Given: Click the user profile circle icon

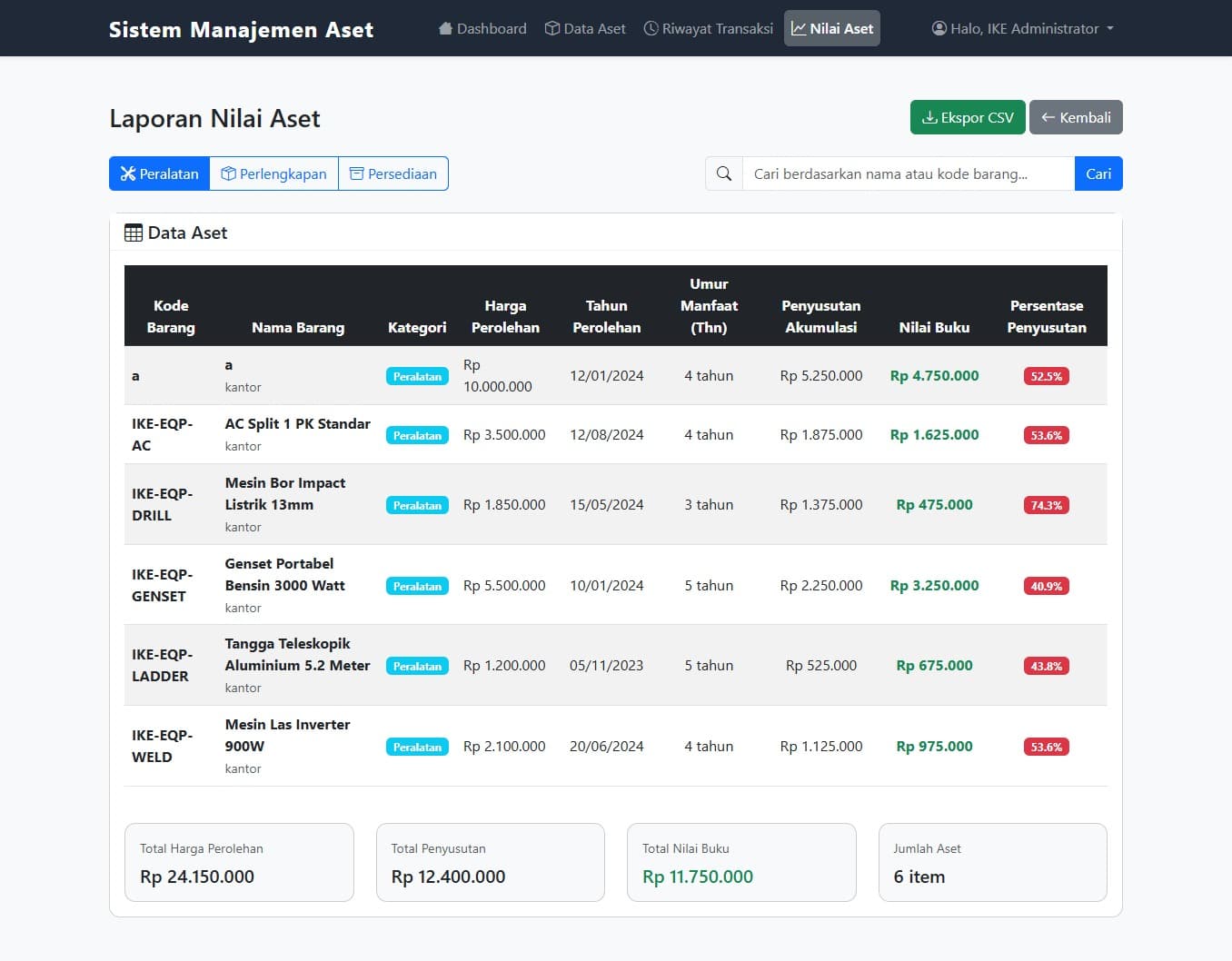Looking at the screenshot, I should tap(939, 28).
